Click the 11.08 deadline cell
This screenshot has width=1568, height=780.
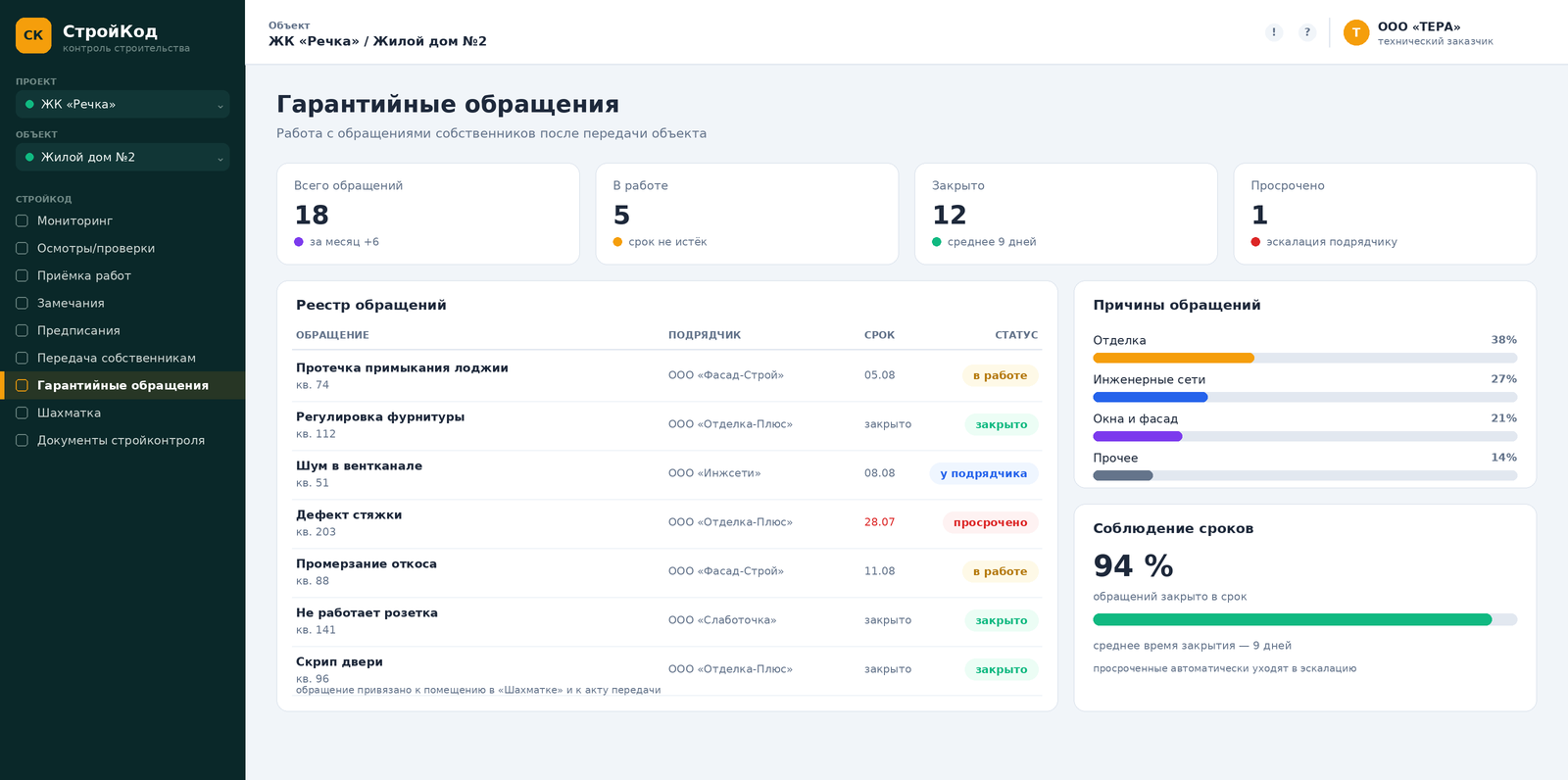tap(879, 571)
